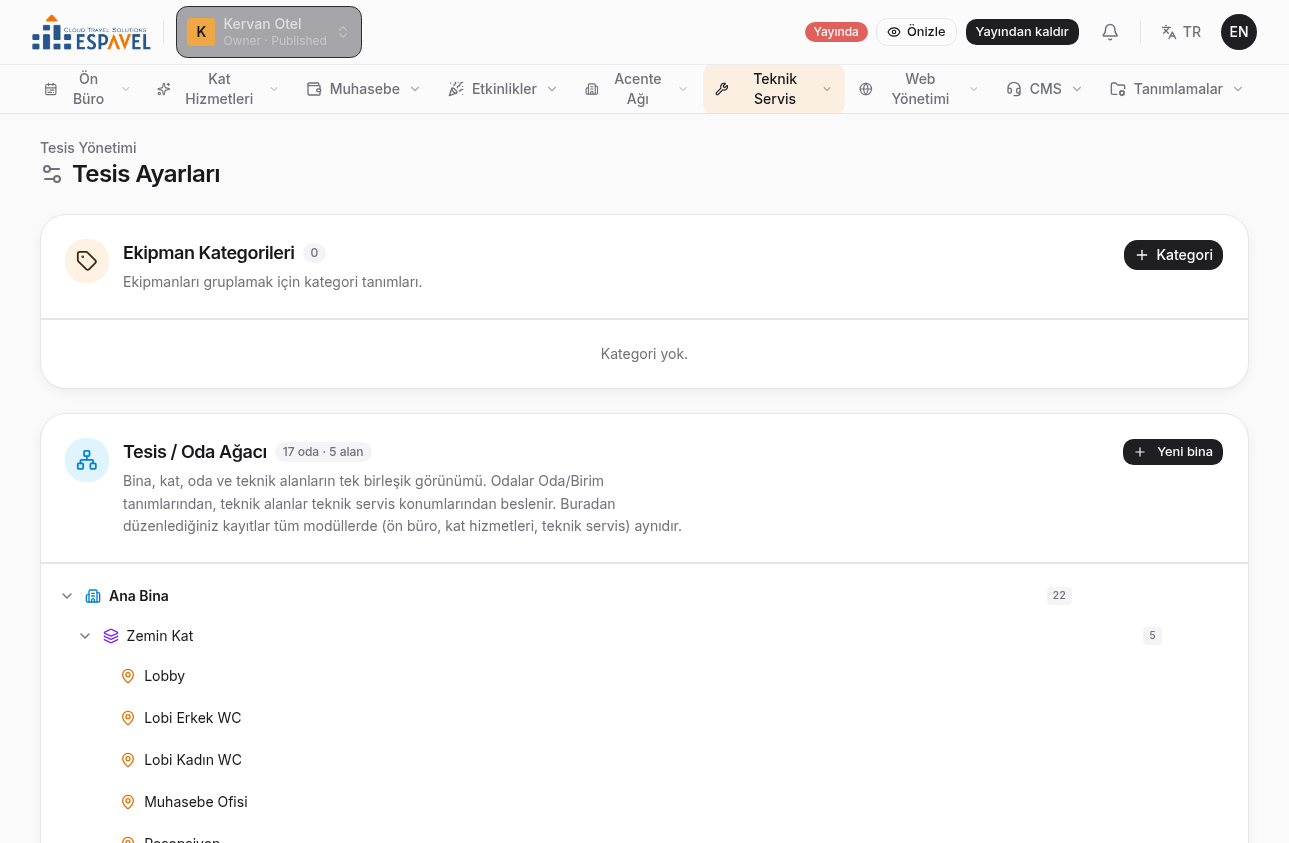The image size is (1289, 843).
Task: Click the Zemin Kat layers icon
Action: (111, 636)
